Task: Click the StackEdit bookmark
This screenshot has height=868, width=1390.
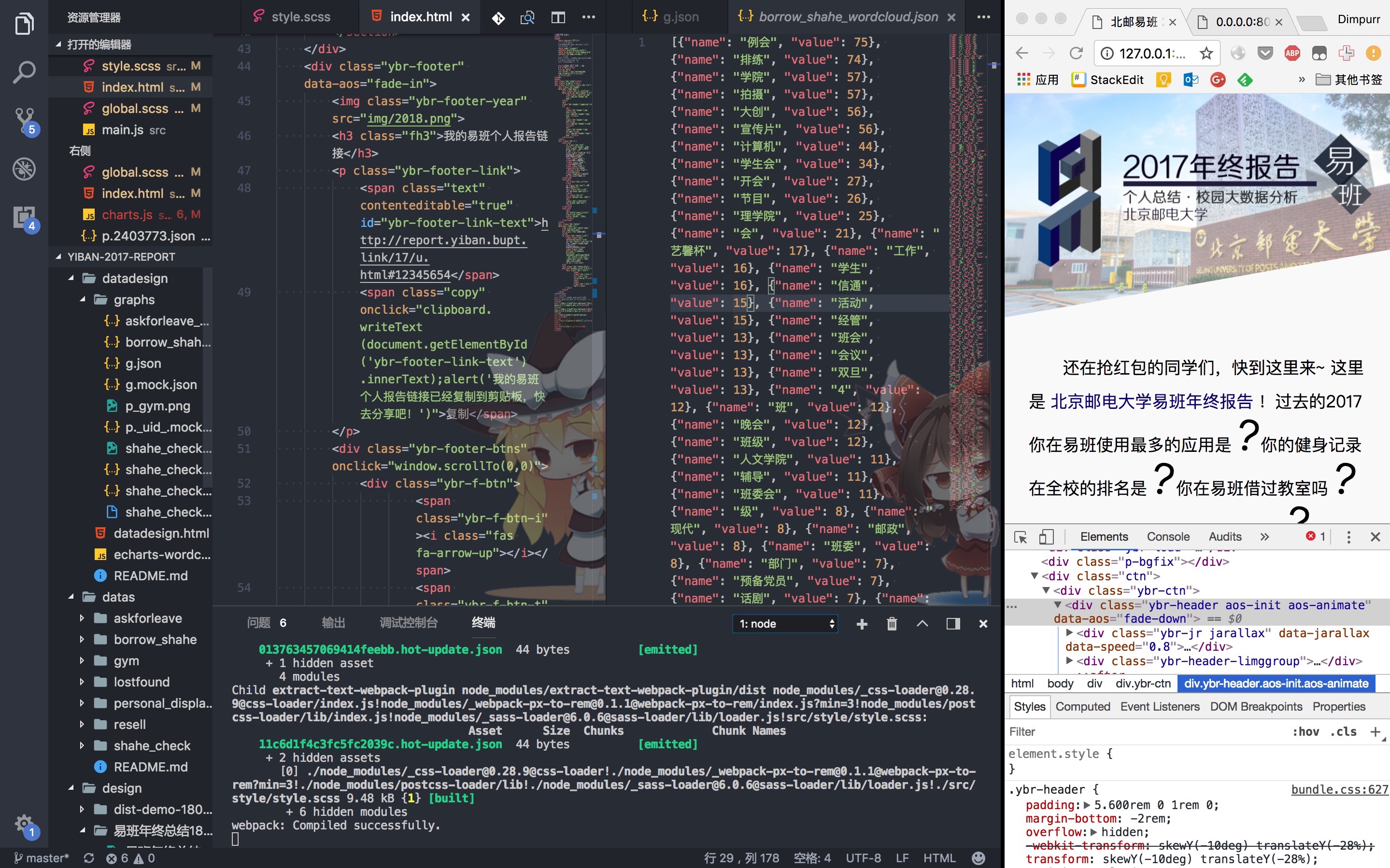Action: tap(1107, 80)
